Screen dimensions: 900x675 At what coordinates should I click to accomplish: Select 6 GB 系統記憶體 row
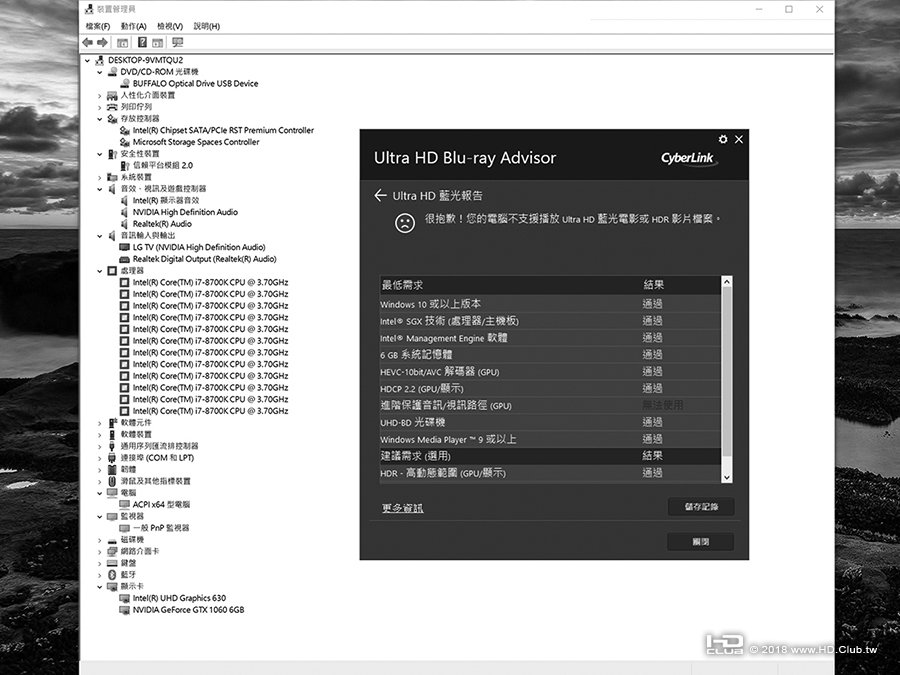coord(550,355)
